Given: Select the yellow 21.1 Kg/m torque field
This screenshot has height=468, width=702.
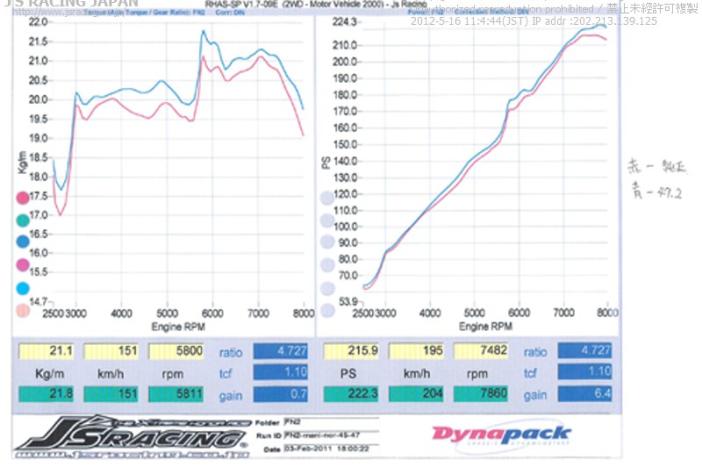Looking at the screenshot, I should pos(44,352).
